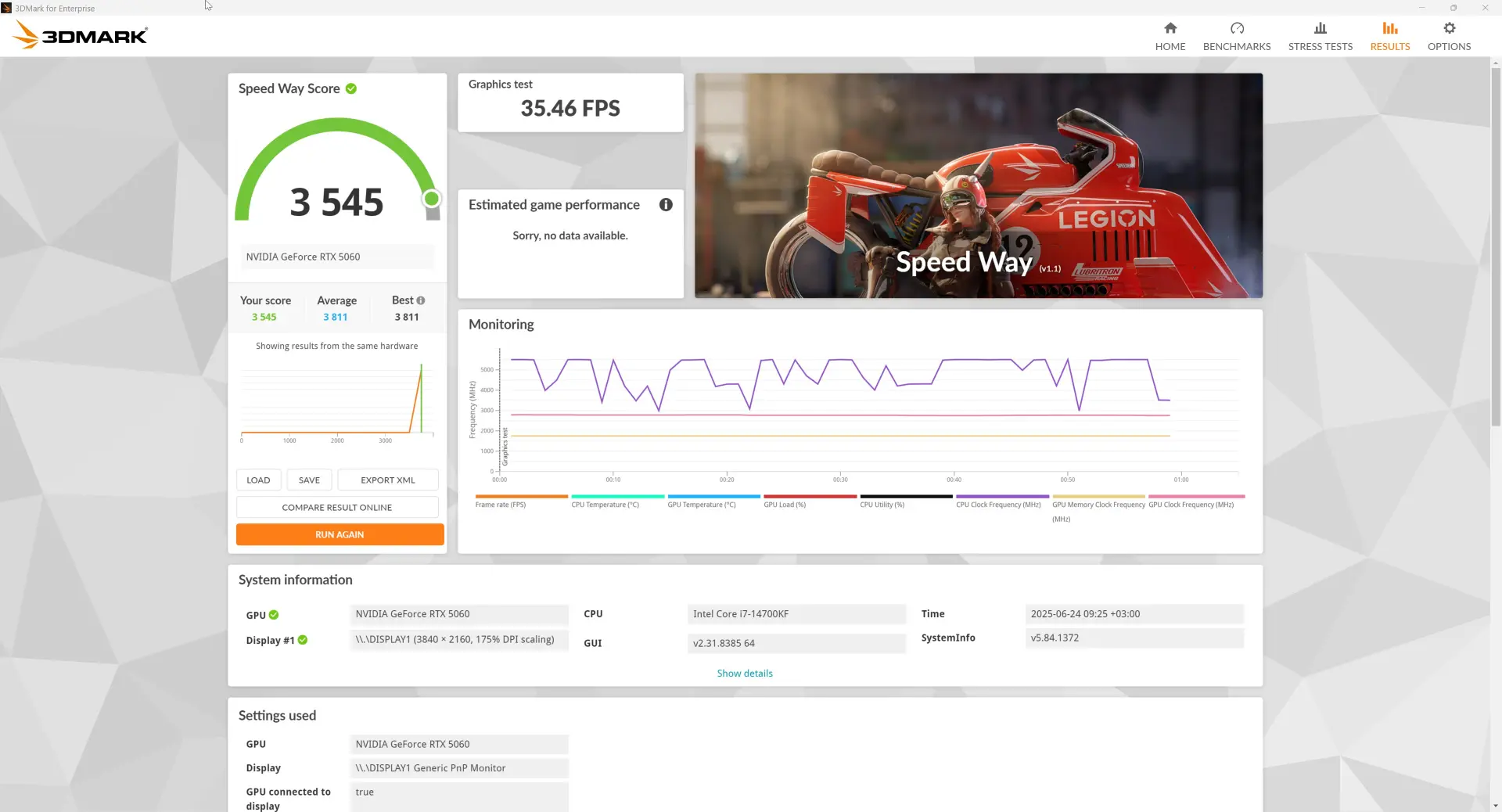Open the Show details link
Screen dimensions: 1502x812
tap(745, 674)
